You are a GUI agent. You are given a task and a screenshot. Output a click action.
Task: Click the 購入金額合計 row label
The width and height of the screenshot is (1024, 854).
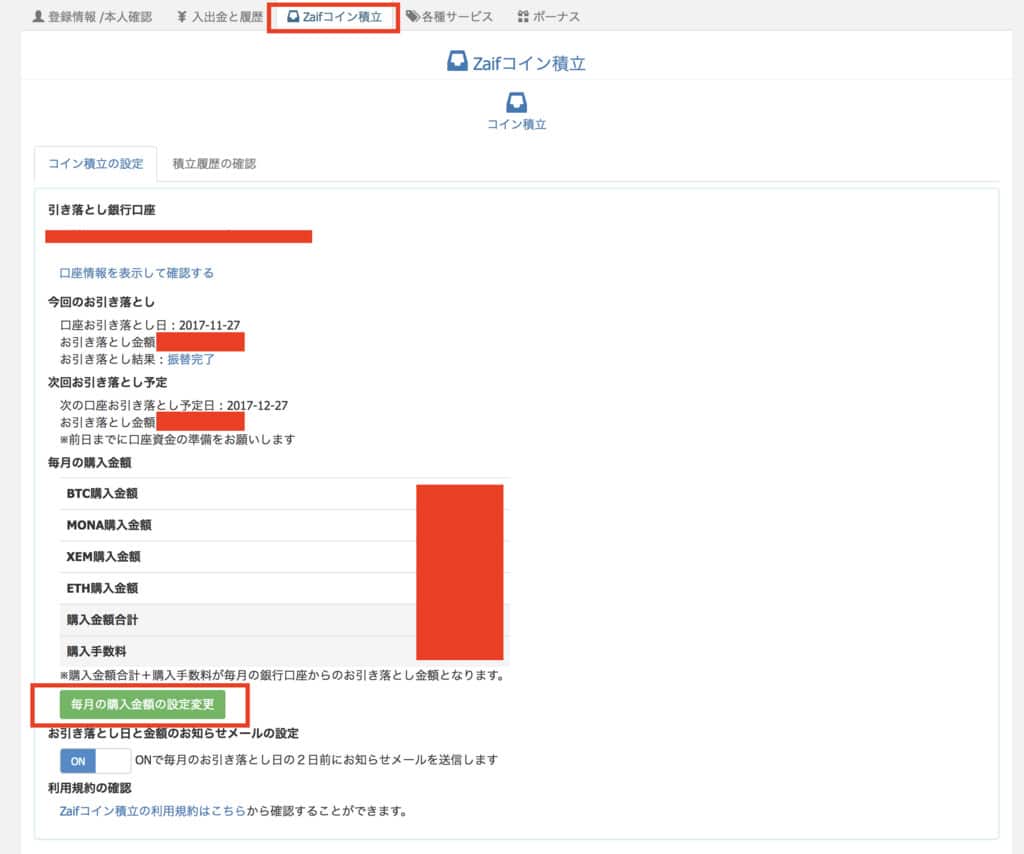click(102, 620)
